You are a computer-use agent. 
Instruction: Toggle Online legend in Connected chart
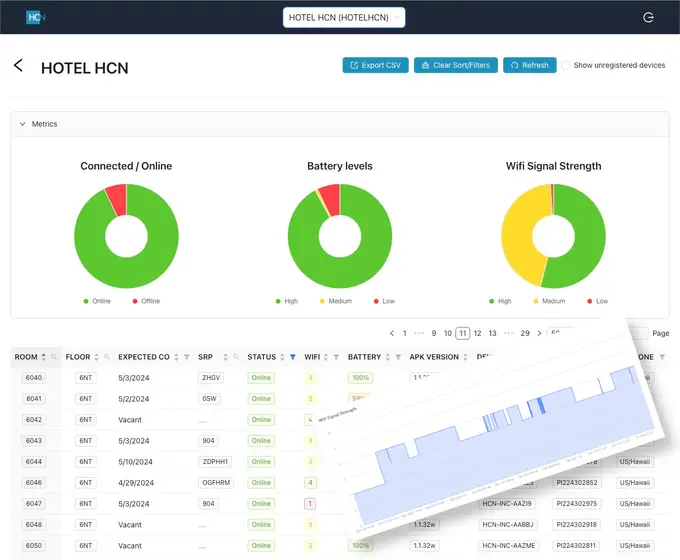coord(97,301)
